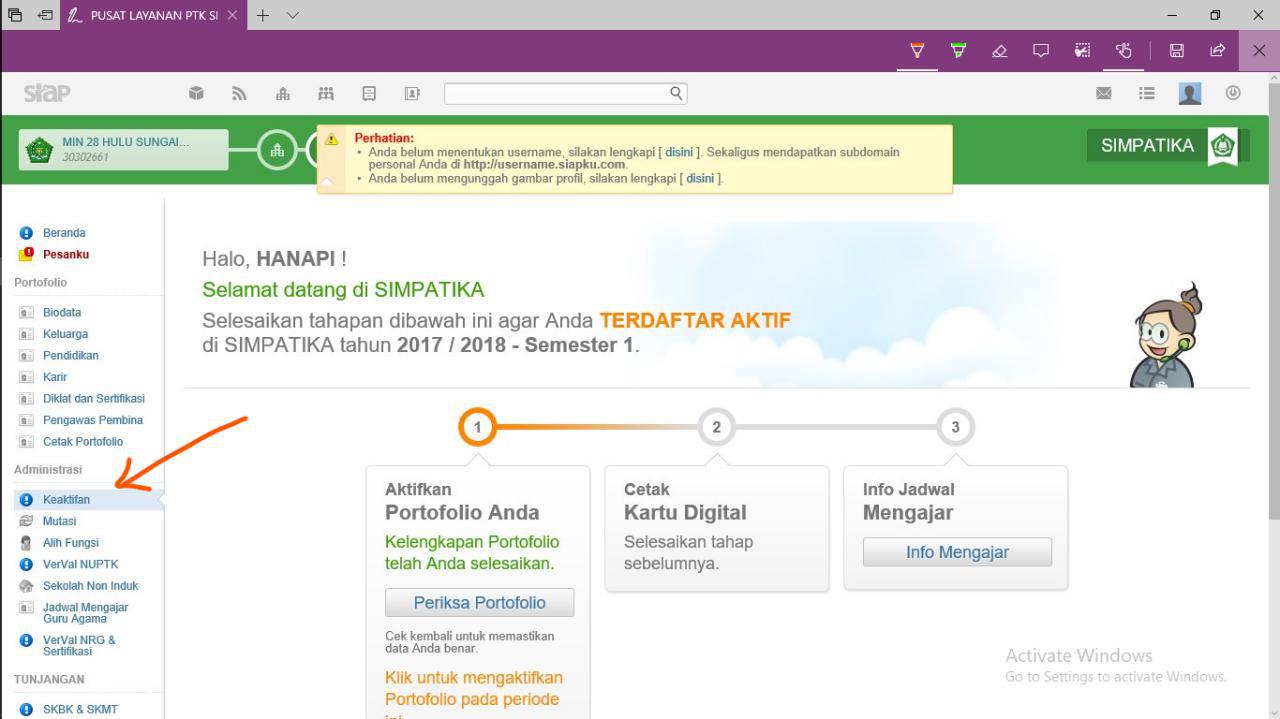Click the Info Mengajar button

pos(957,552)
